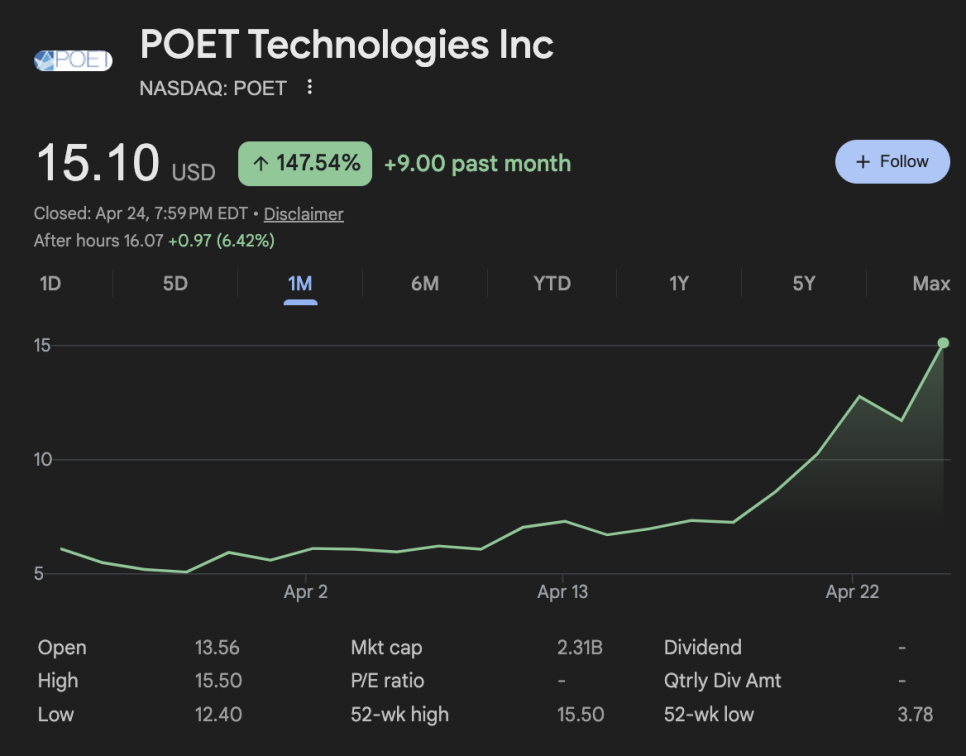Screen dimensions: 966x756
Task: Click the POET company logo icon
Action: click(73, 61)
